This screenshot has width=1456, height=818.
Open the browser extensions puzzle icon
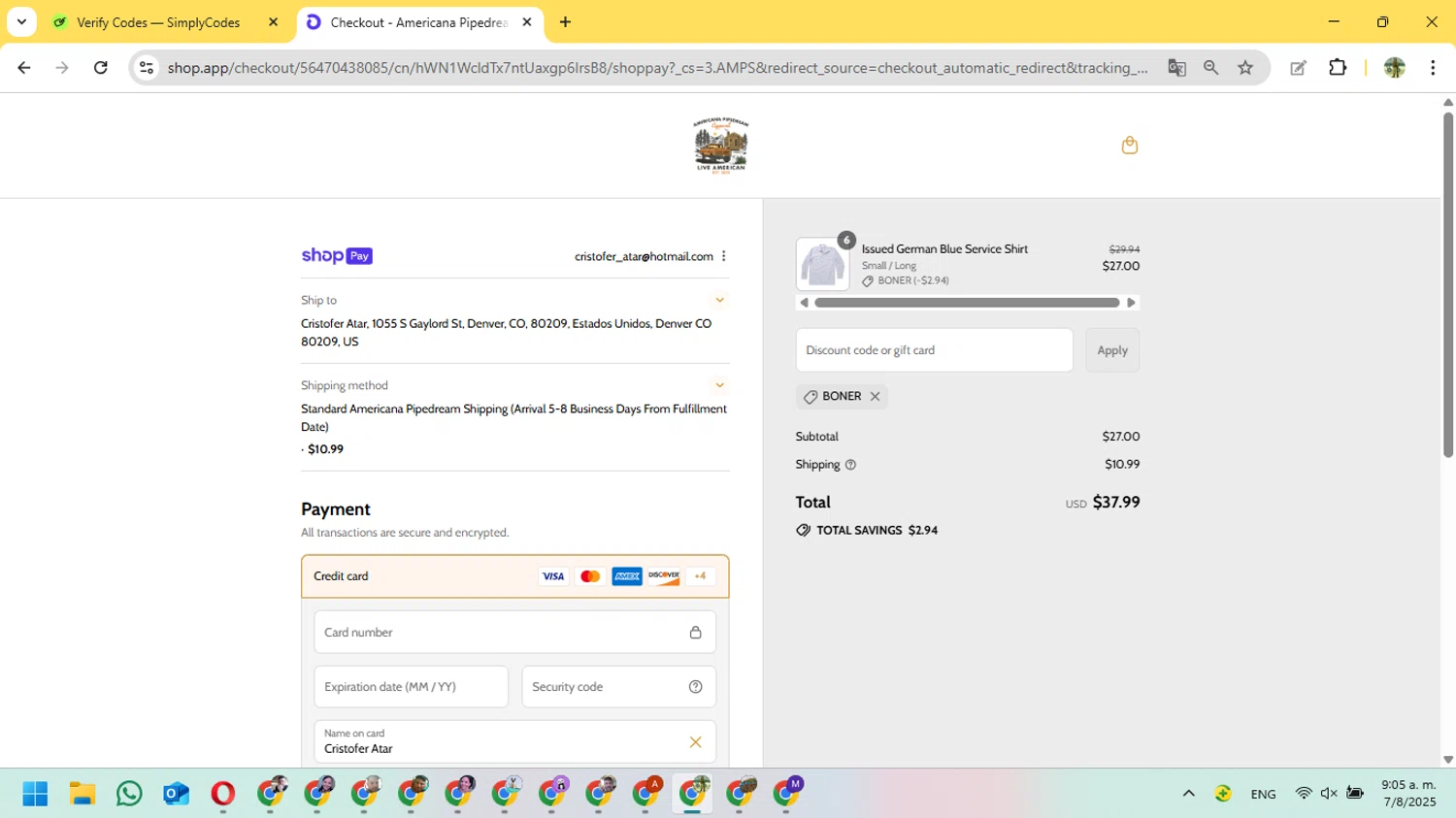(1338, 68)
